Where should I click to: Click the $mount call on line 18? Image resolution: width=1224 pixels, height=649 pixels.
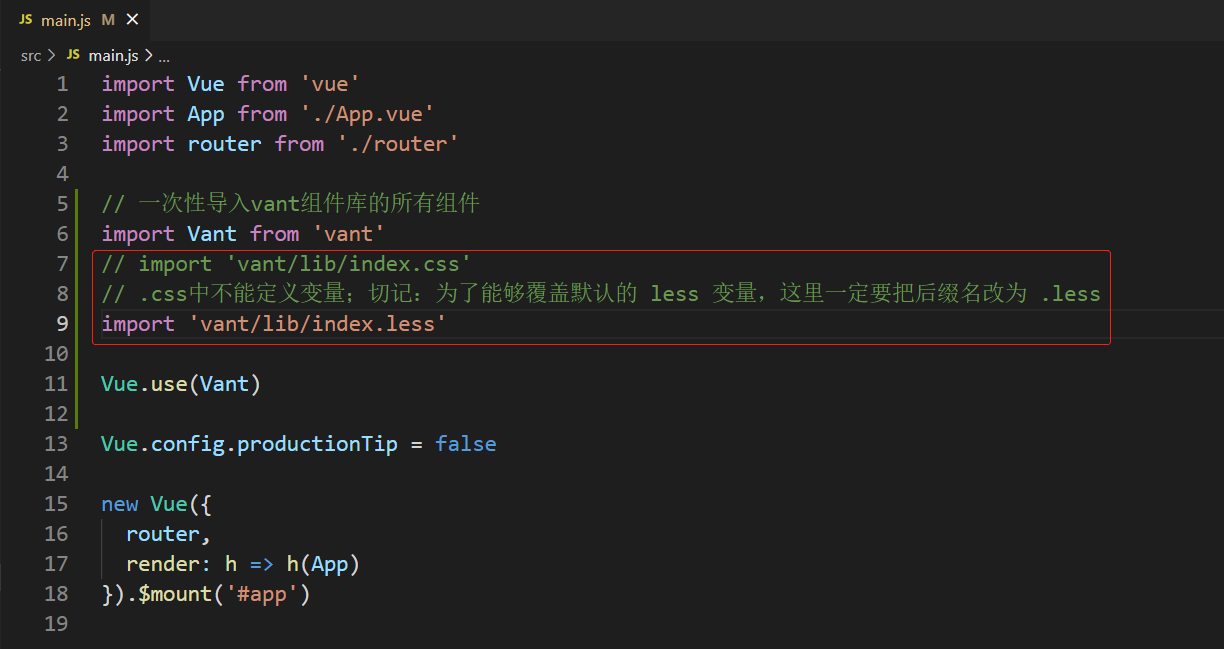pos(175,594)
